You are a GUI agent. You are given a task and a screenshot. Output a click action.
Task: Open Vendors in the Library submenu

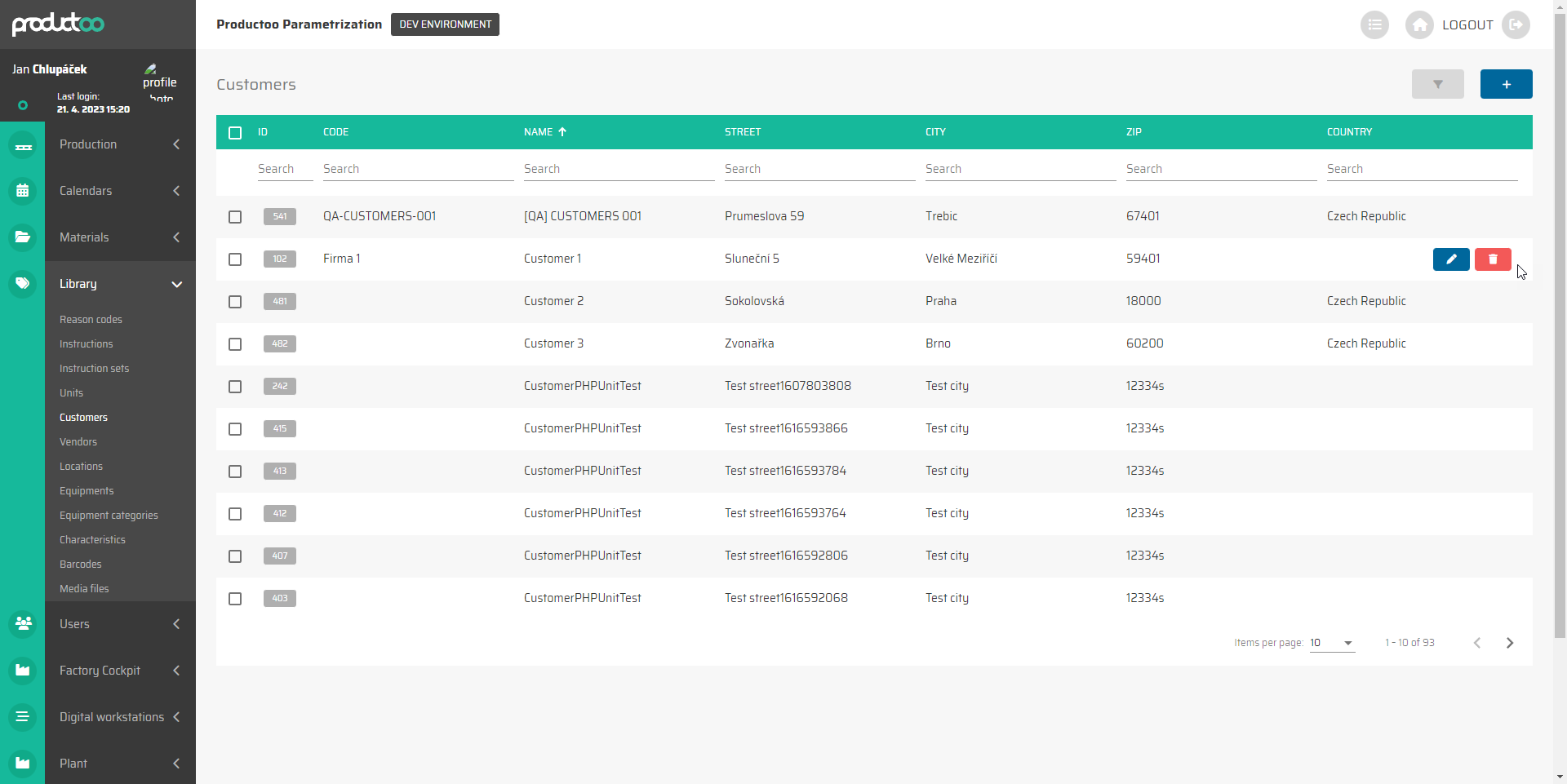point(78,442)
